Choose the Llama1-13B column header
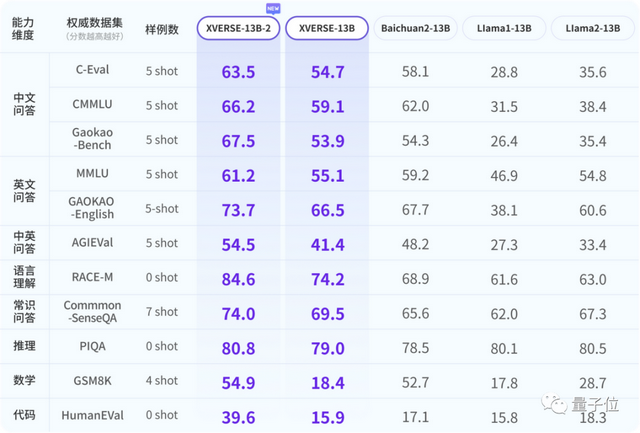Screen dimensions: 640x433 coord(504,28)
